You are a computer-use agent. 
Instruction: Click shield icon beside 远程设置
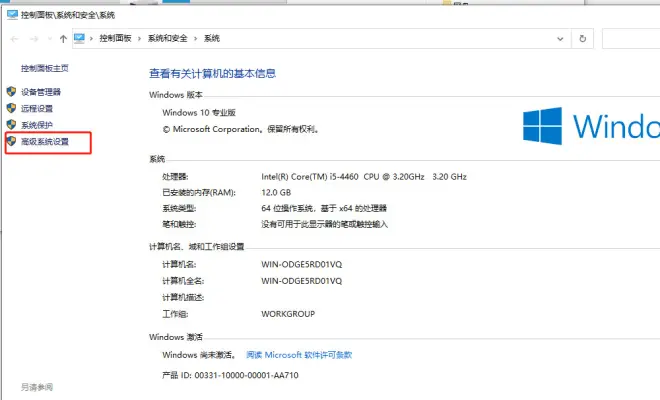point(11,108)
